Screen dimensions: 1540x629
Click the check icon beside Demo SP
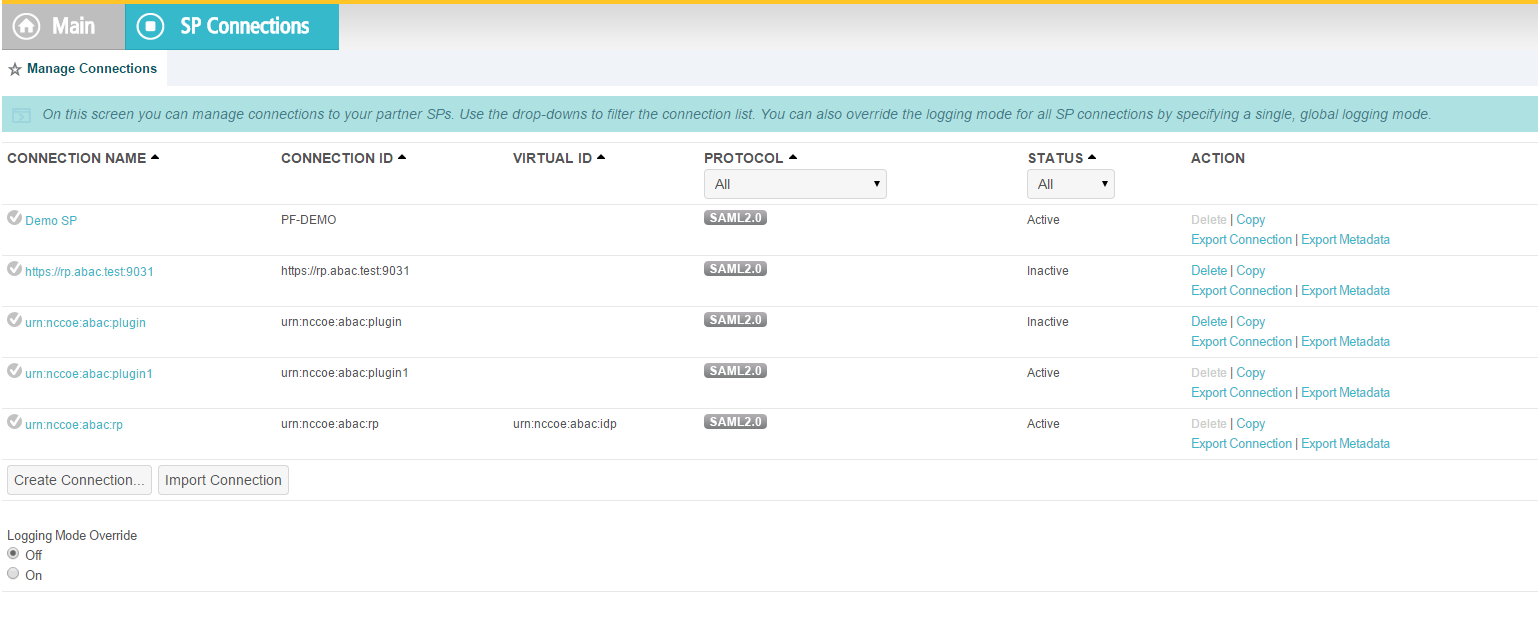[14, 218]
